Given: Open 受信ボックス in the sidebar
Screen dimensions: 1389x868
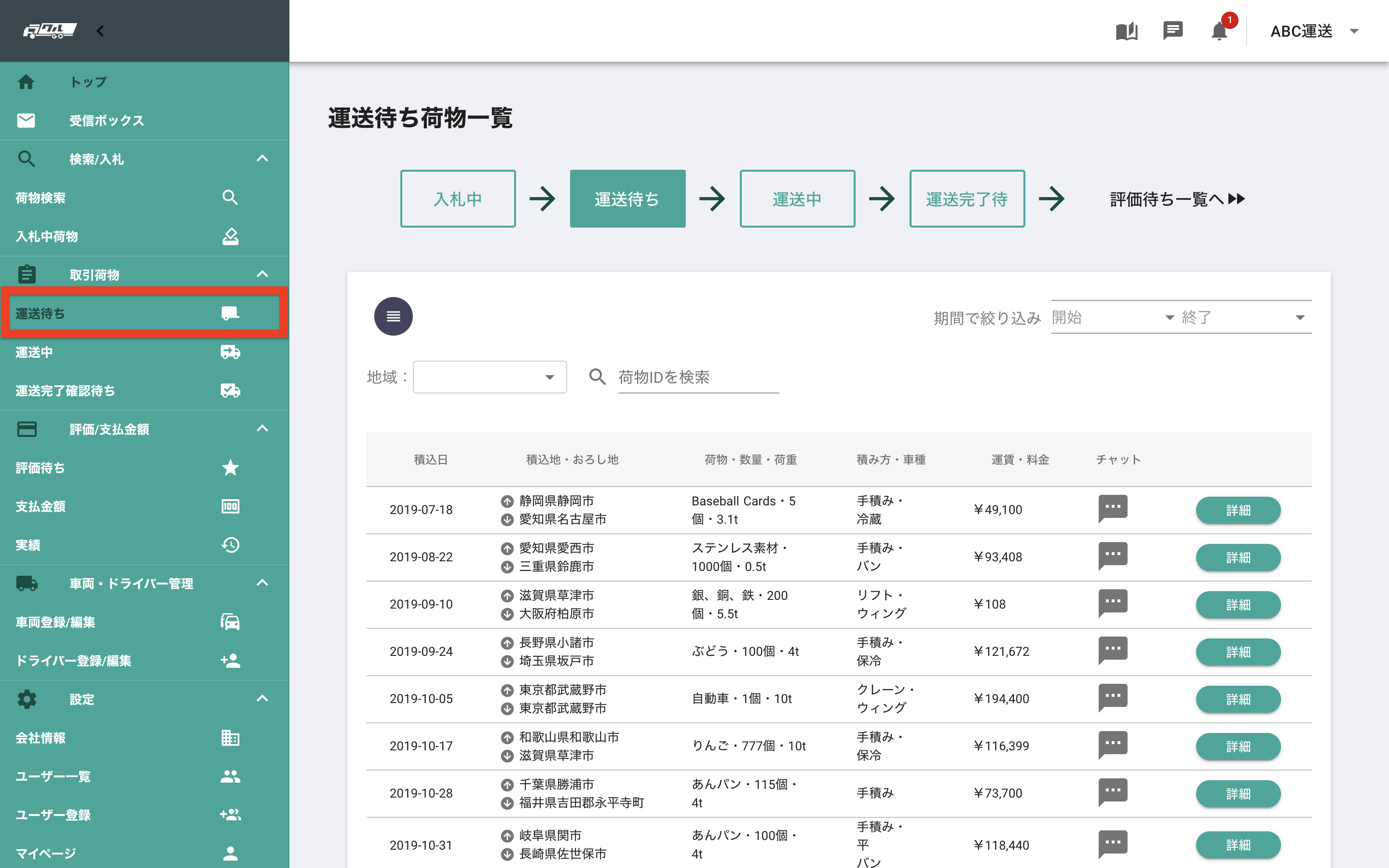Looking at the screenshot, I should (145, 121).
